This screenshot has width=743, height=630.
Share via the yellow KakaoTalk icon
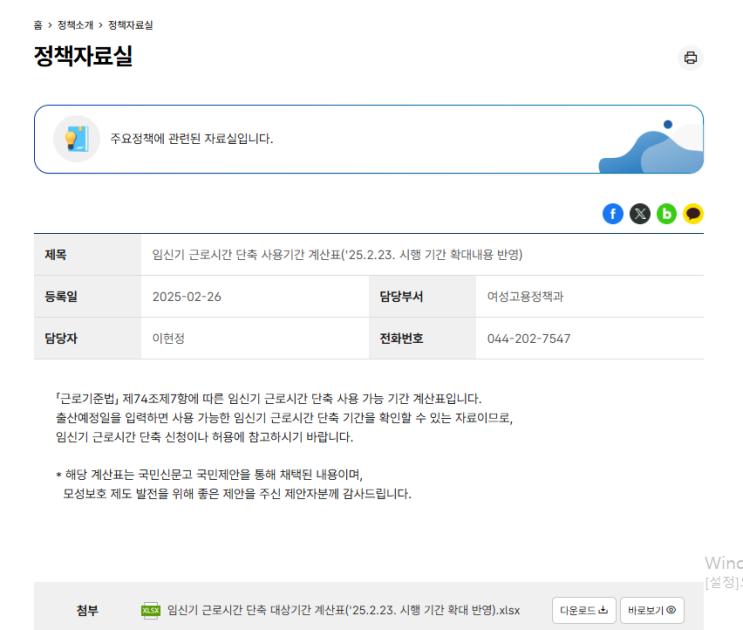(693, 214)
